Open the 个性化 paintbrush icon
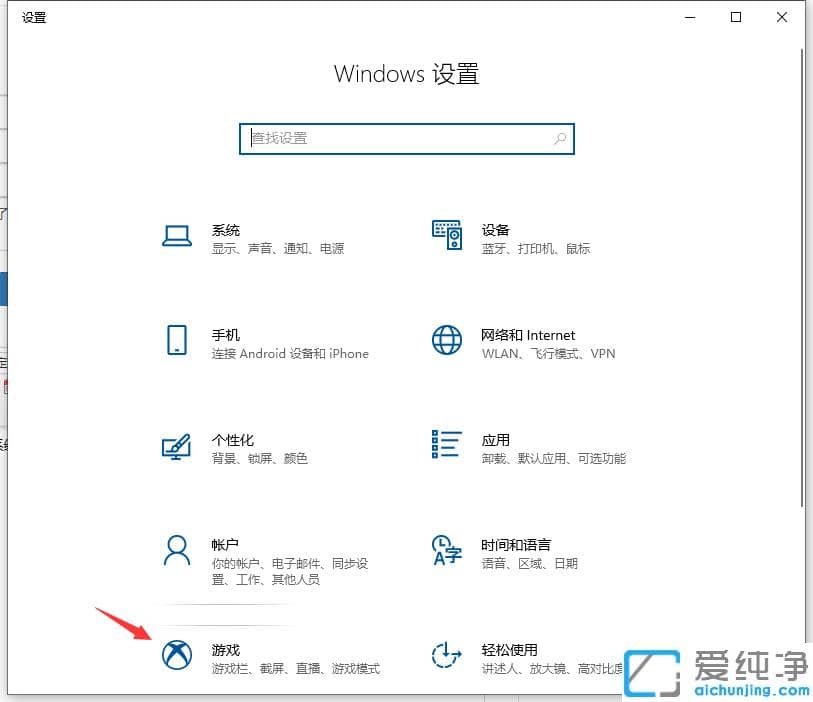 [177, 447]
